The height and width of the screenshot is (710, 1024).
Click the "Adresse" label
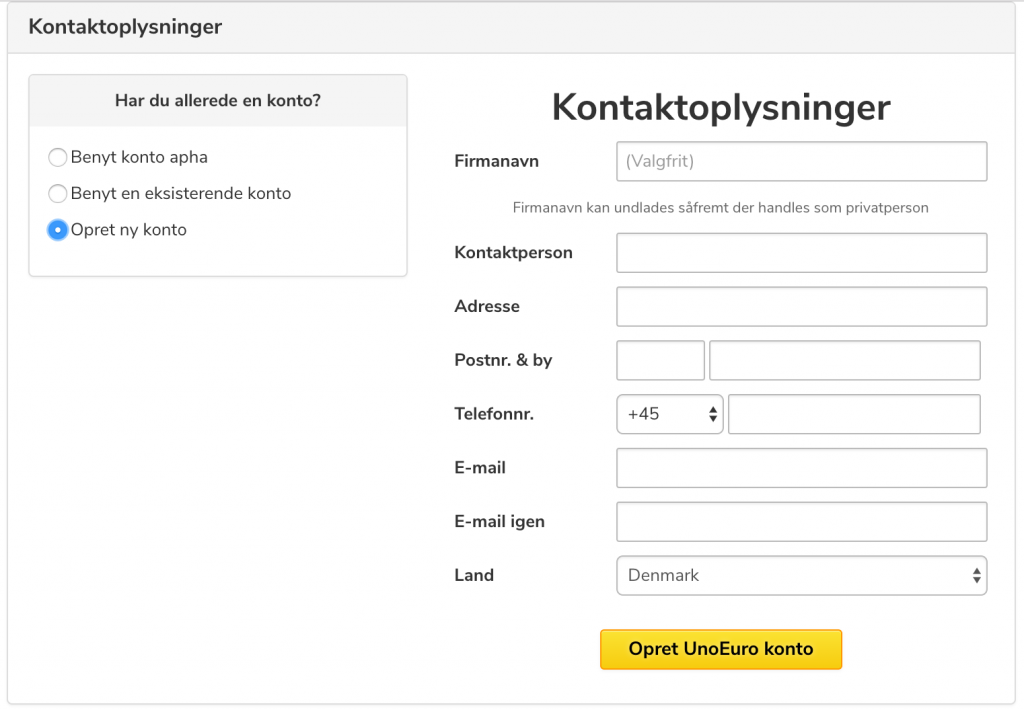pos(487,306)
